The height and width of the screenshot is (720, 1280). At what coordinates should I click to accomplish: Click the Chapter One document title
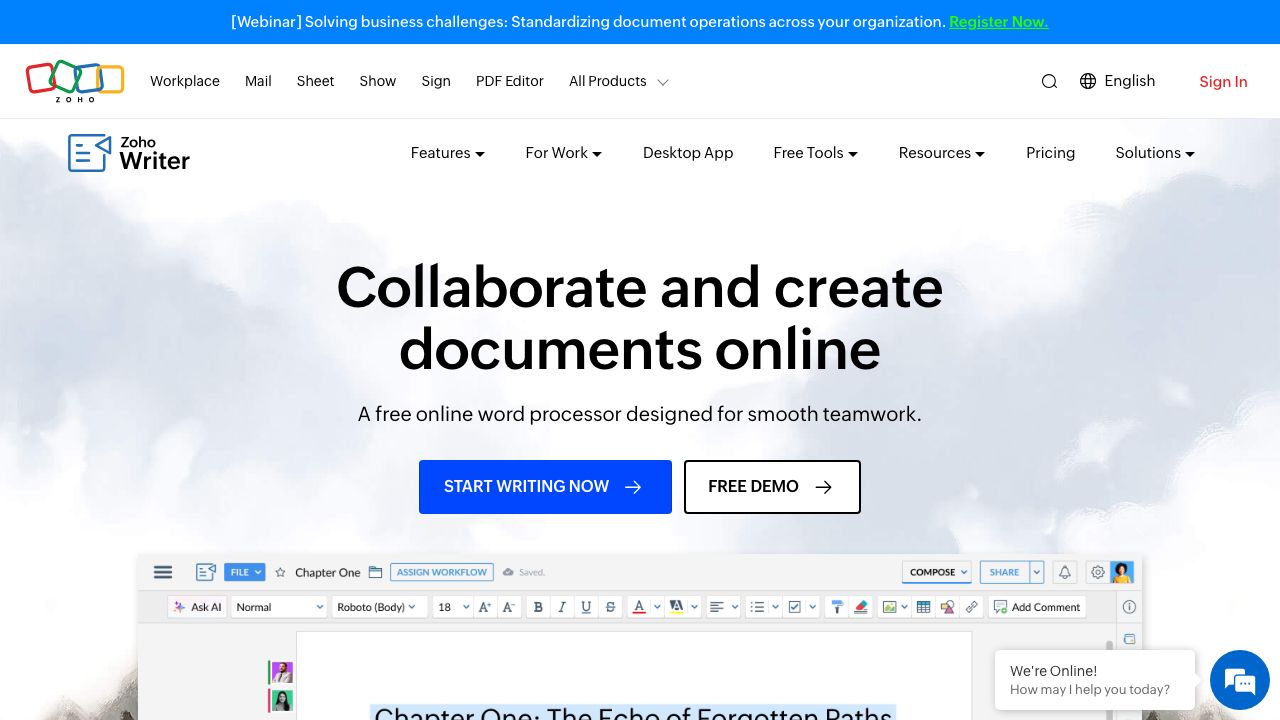(x=327, y=572)
